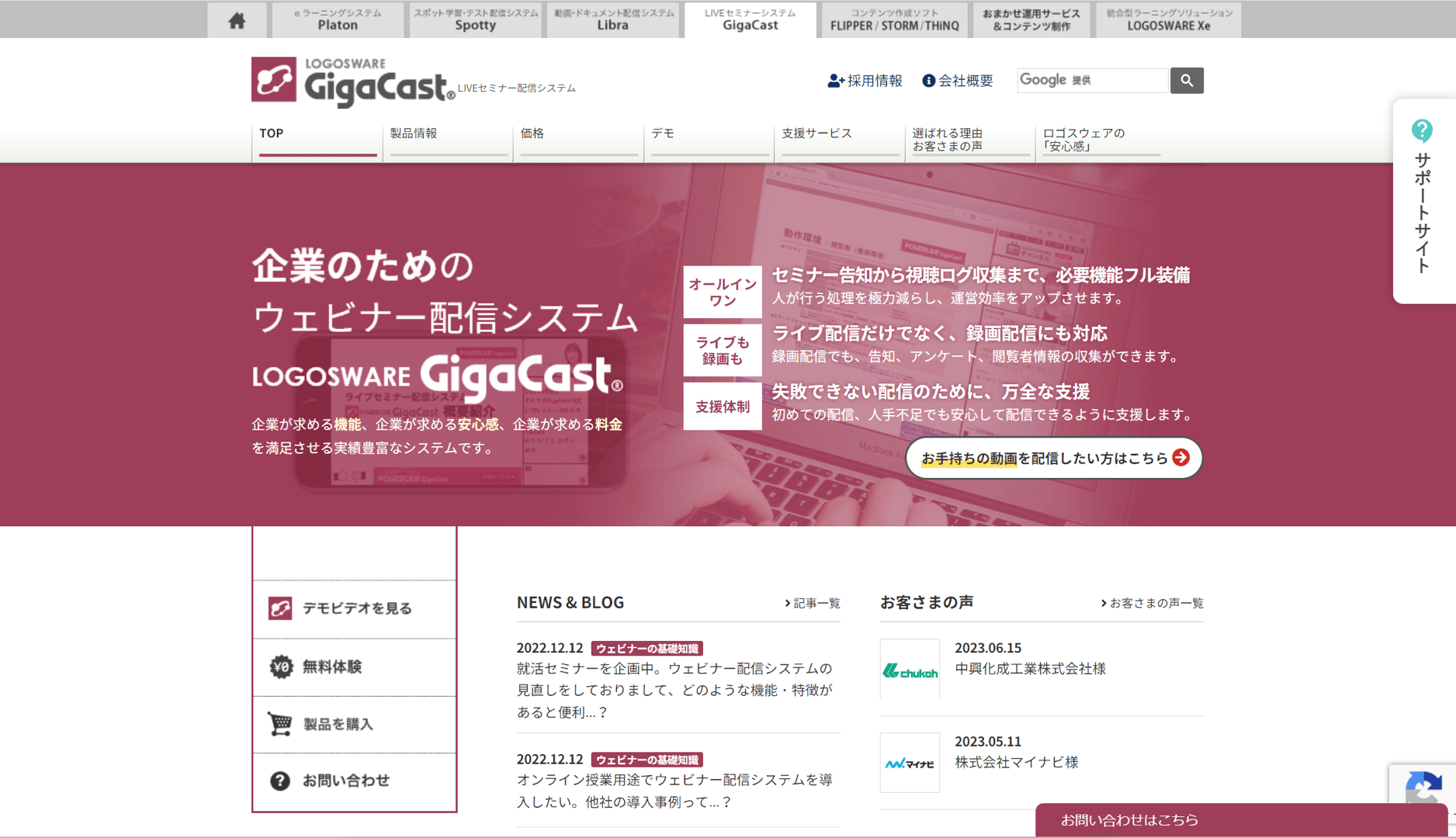Select the GigaCast product tab
Viewport: 1456px width, 838px height.
point(750,20)
